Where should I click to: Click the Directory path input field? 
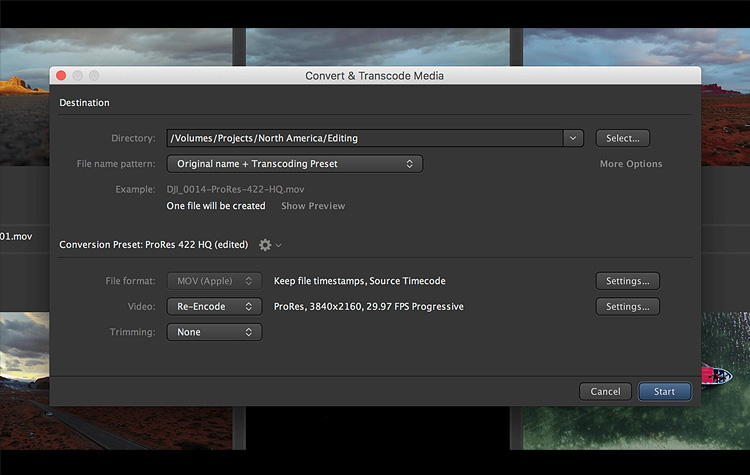[x=364, y=138]
